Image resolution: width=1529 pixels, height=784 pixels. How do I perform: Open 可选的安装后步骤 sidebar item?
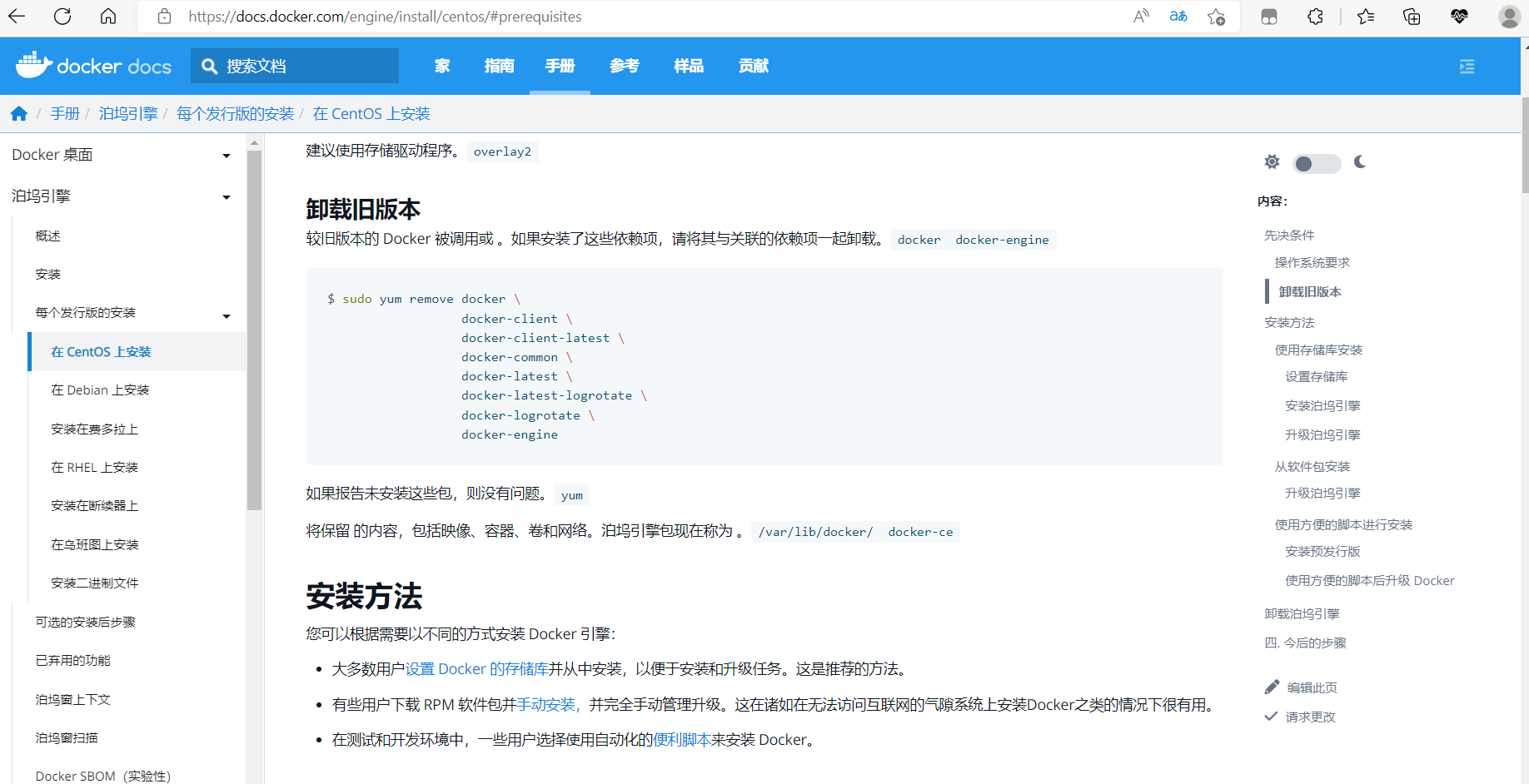(x=85, y=623)
